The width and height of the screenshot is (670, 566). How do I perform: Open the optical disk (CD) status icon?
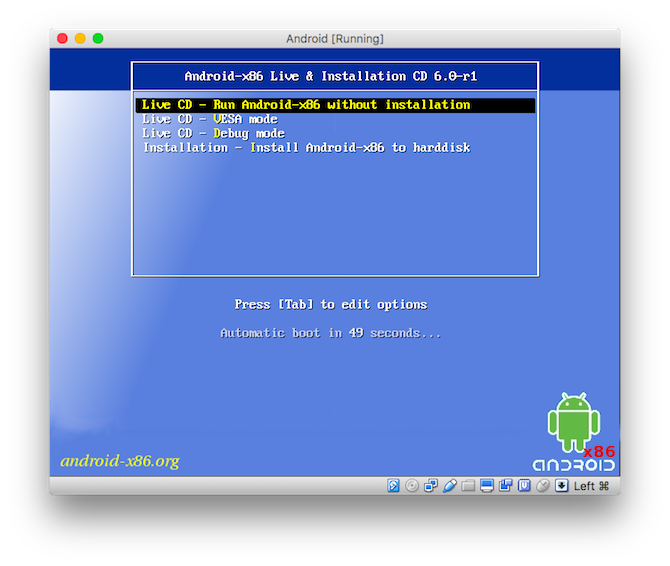(412, 486)
